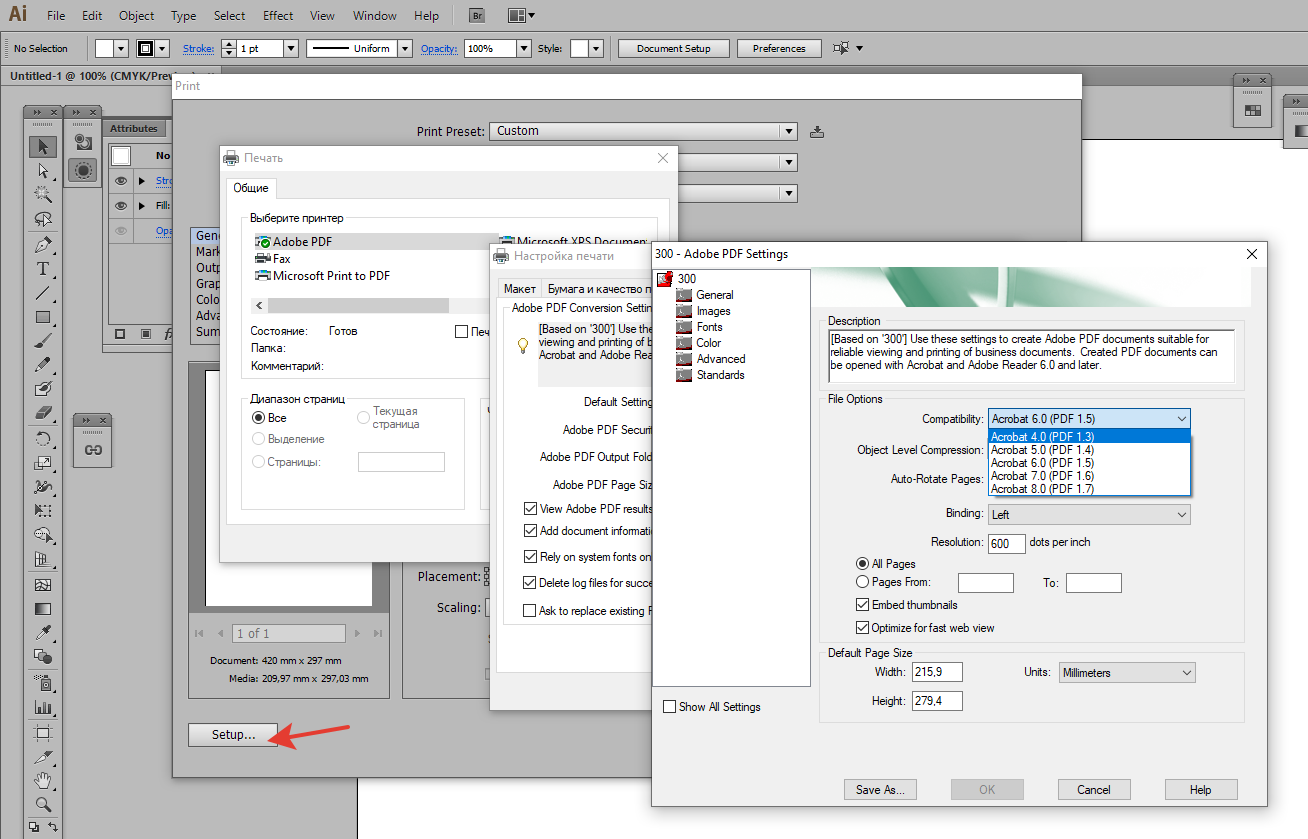Open the Binding dropdown
This screenshot has height=839, width=1308.
point(1089,515)
